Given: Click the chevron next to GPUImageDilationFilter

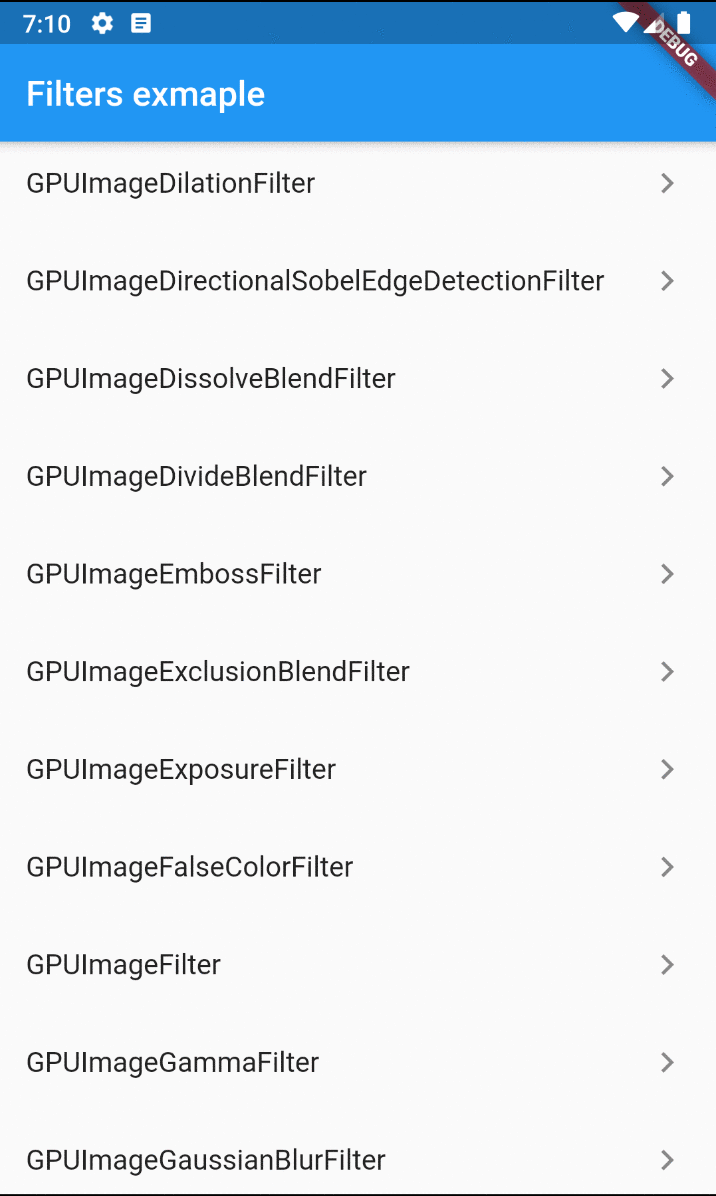Looking at the screenshot, I should click(667, 183).
